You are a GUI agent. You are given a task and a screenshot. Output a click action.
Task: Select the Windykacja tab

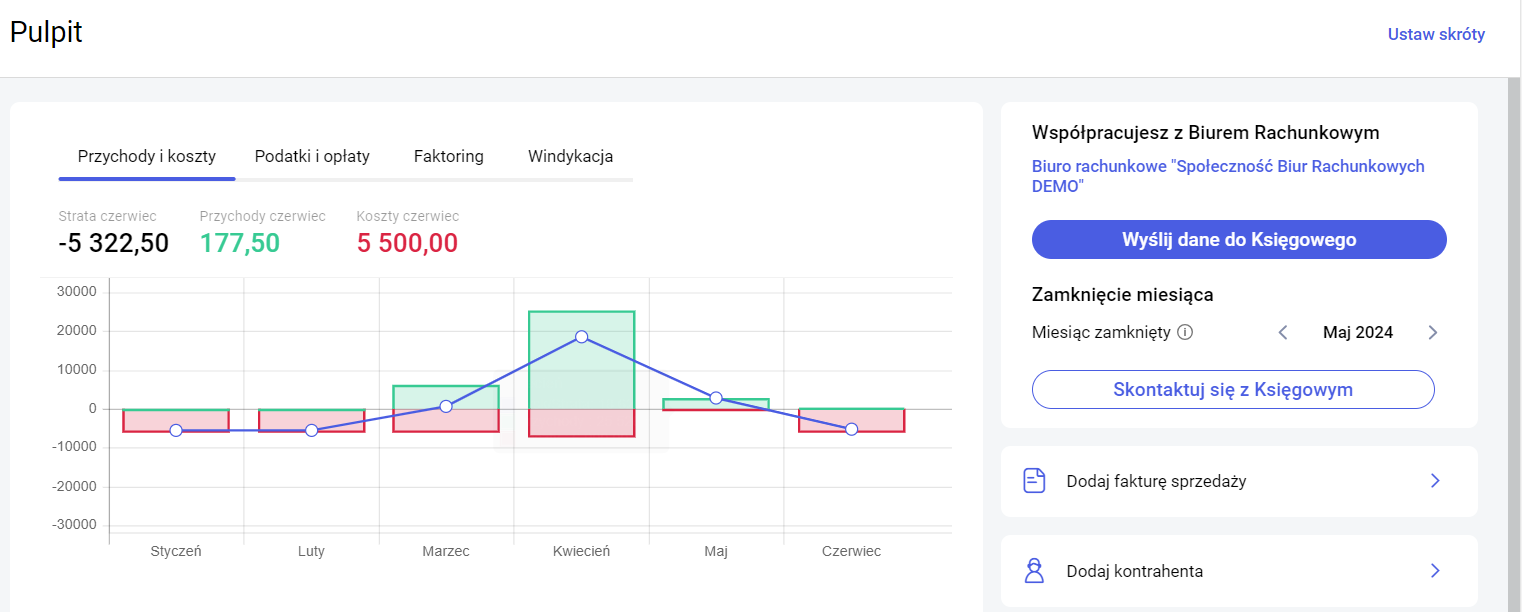[570, 156]
